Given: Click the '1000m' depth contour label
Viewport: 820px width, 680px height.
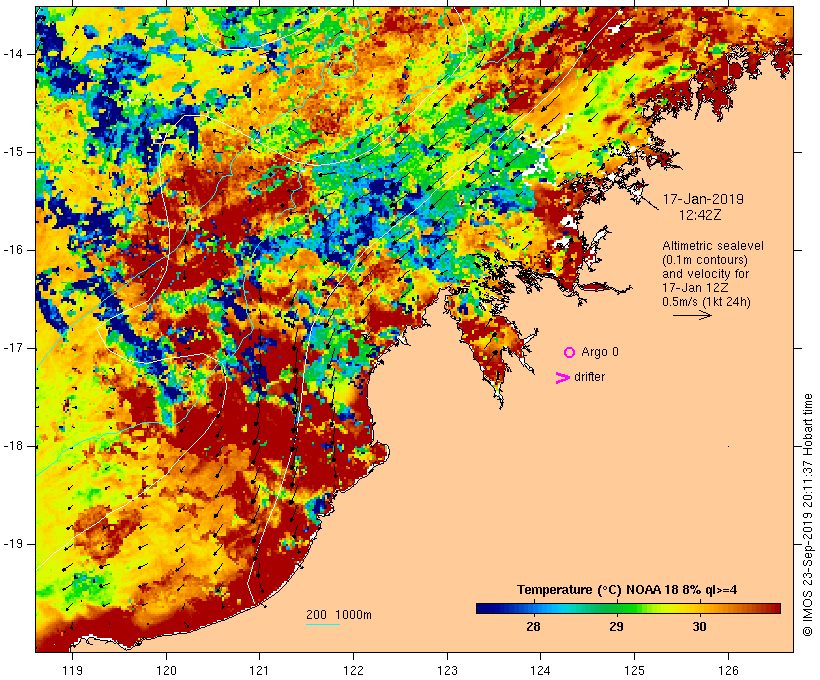Looking at the screenshot, I should [354, 615].
